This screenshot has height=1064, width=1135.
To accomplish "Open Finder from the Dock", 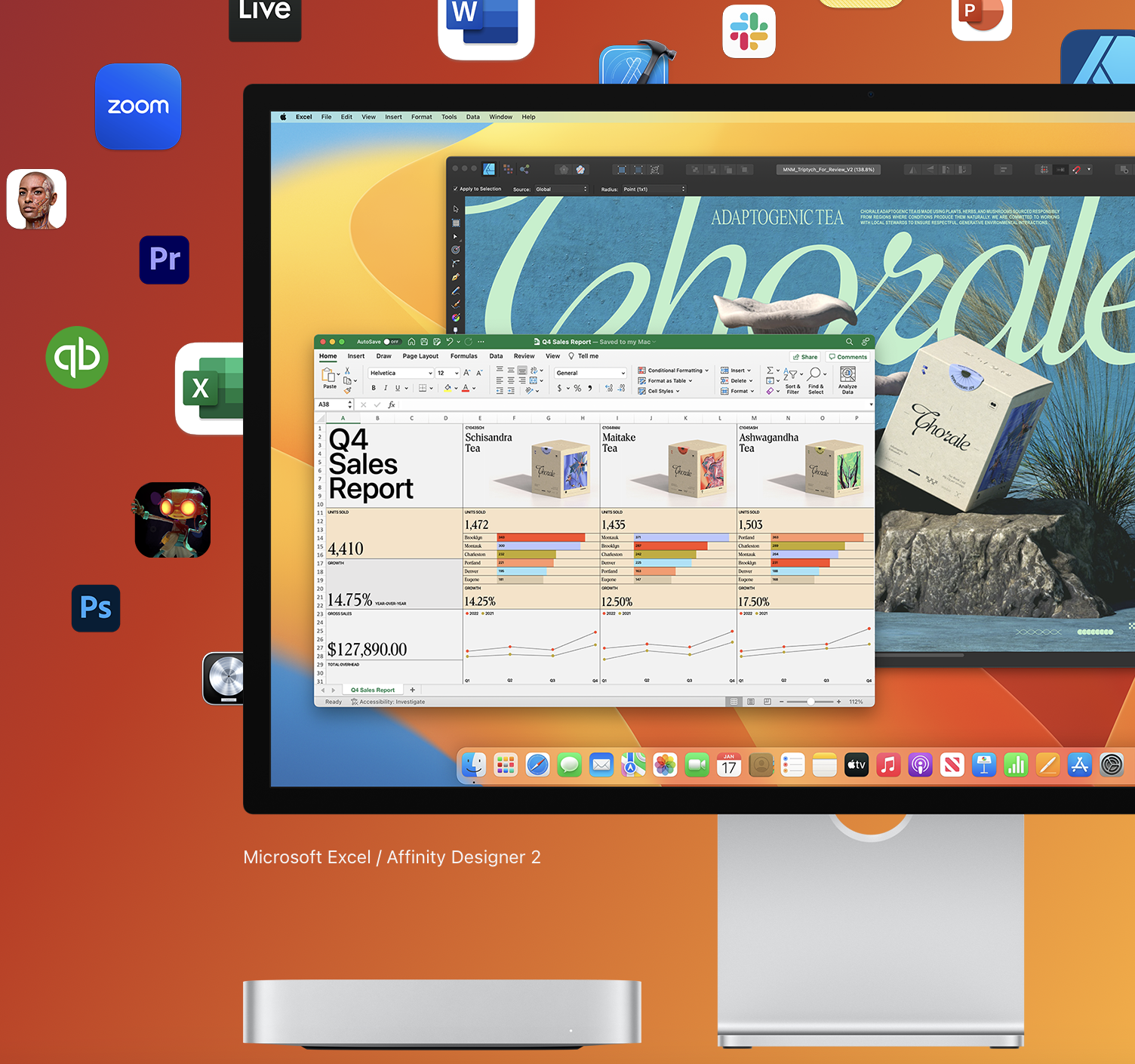I will tap(474, 765).
